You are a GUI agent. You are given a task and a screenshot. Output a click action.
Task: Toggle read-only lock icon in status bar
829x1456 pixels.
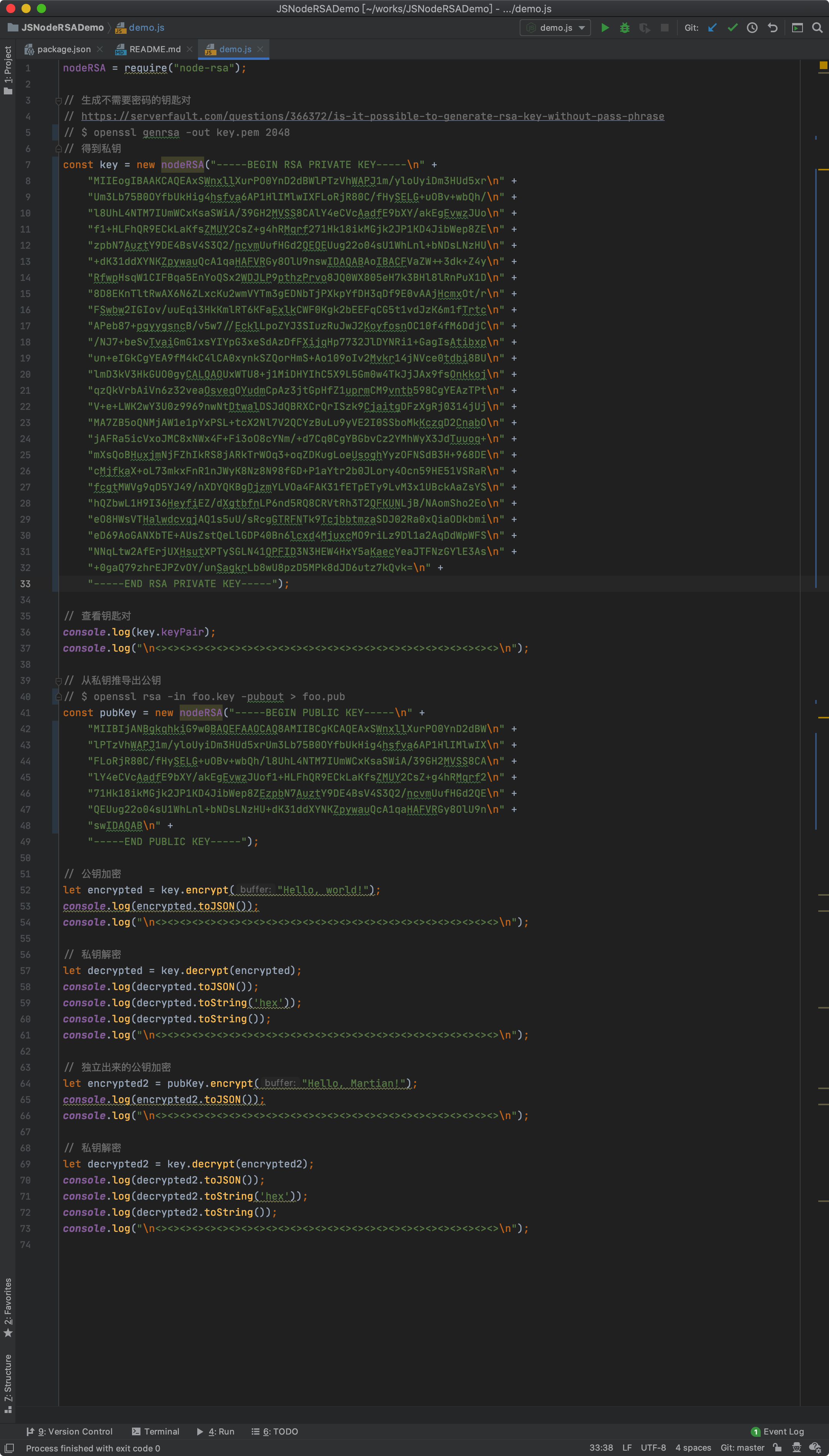777,1448
